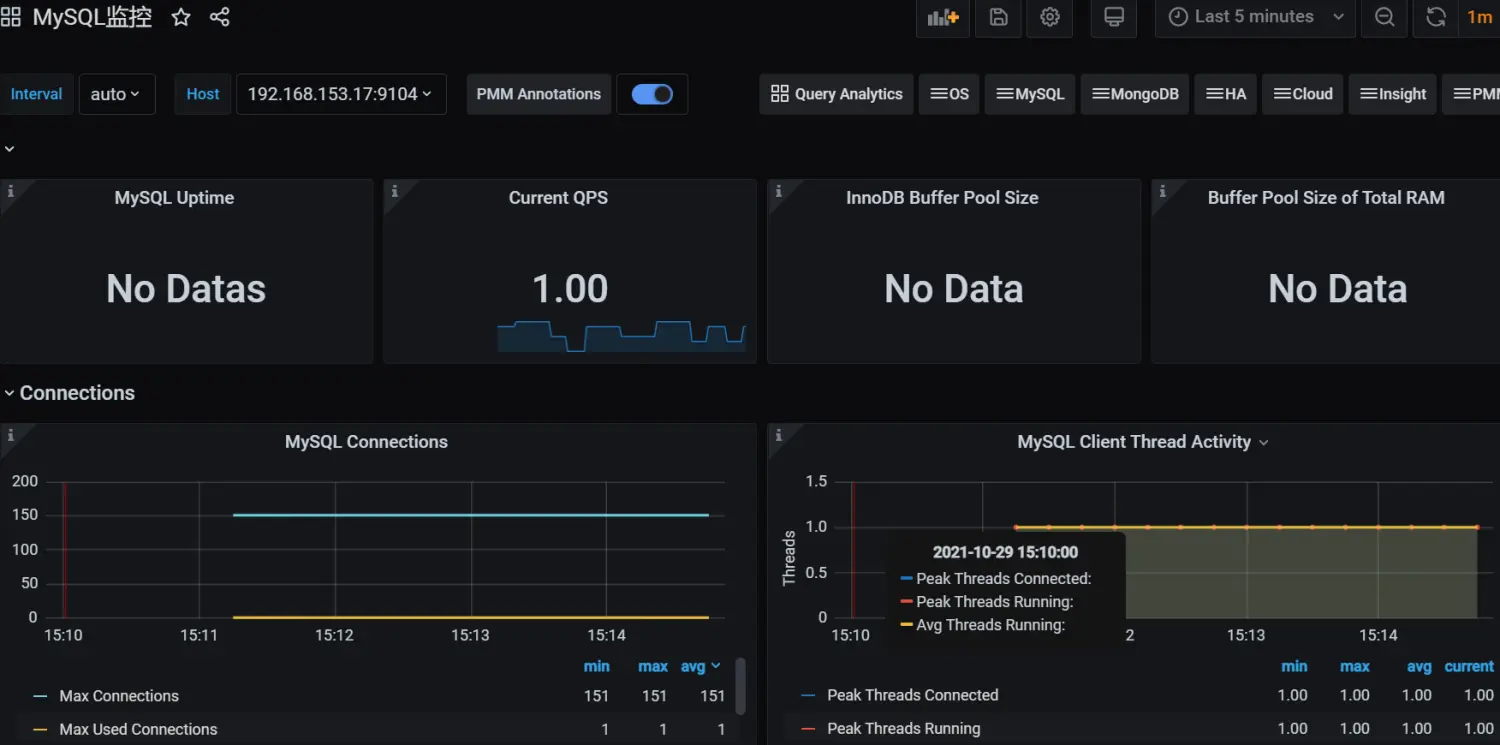Screen dimensions: 1500x745
Task: Open the HA dashboards menu
Action: [1225, 94]
